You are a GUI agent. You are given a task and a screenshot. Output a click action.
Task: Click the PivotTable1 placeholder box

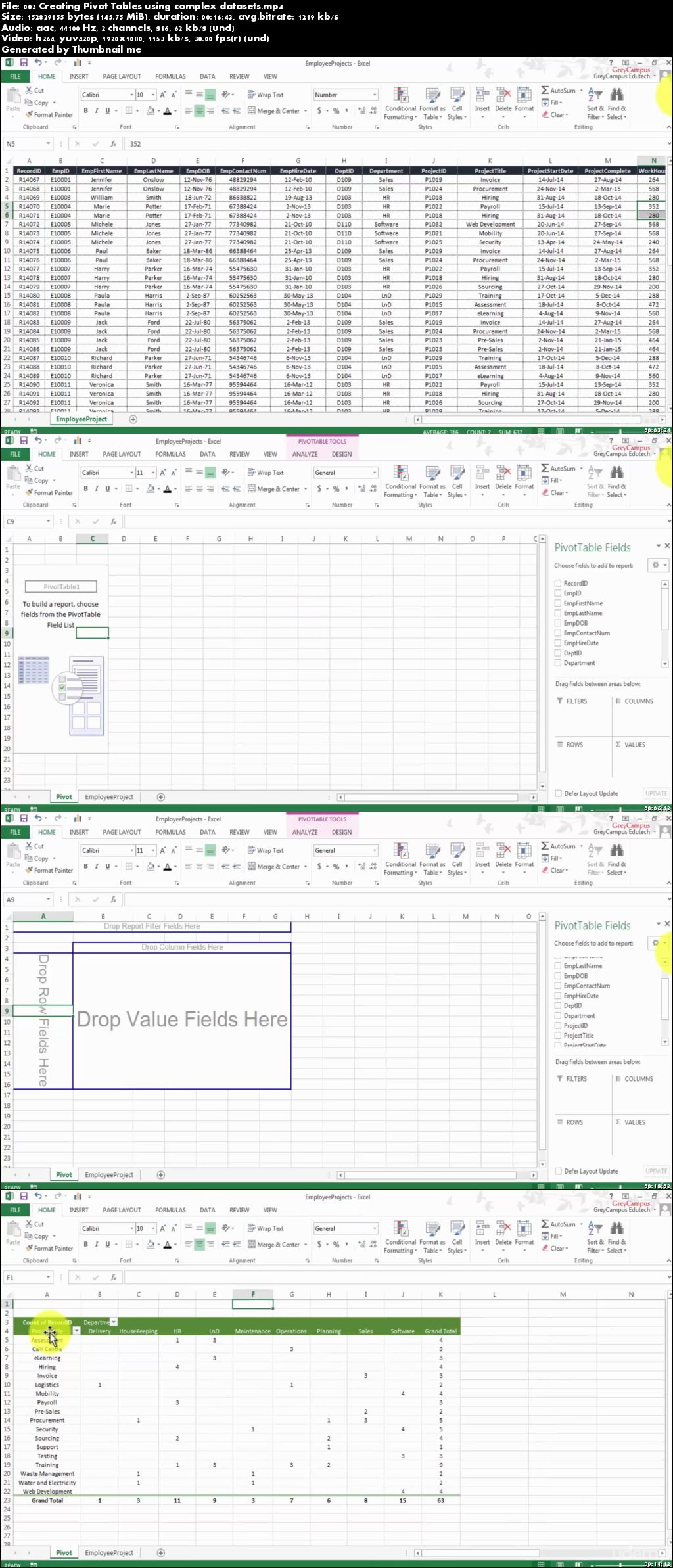(61, 586)
